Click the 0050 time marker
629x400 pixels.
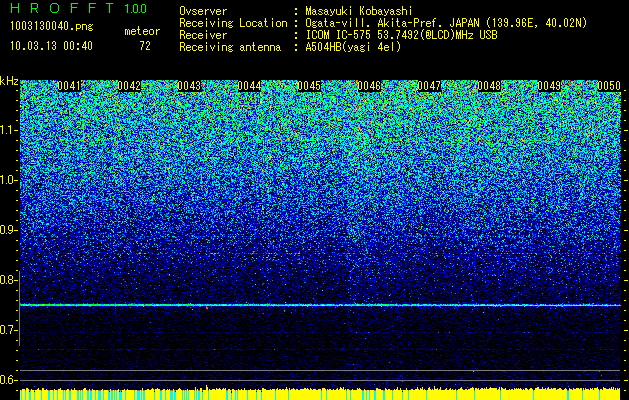(609, 86)
